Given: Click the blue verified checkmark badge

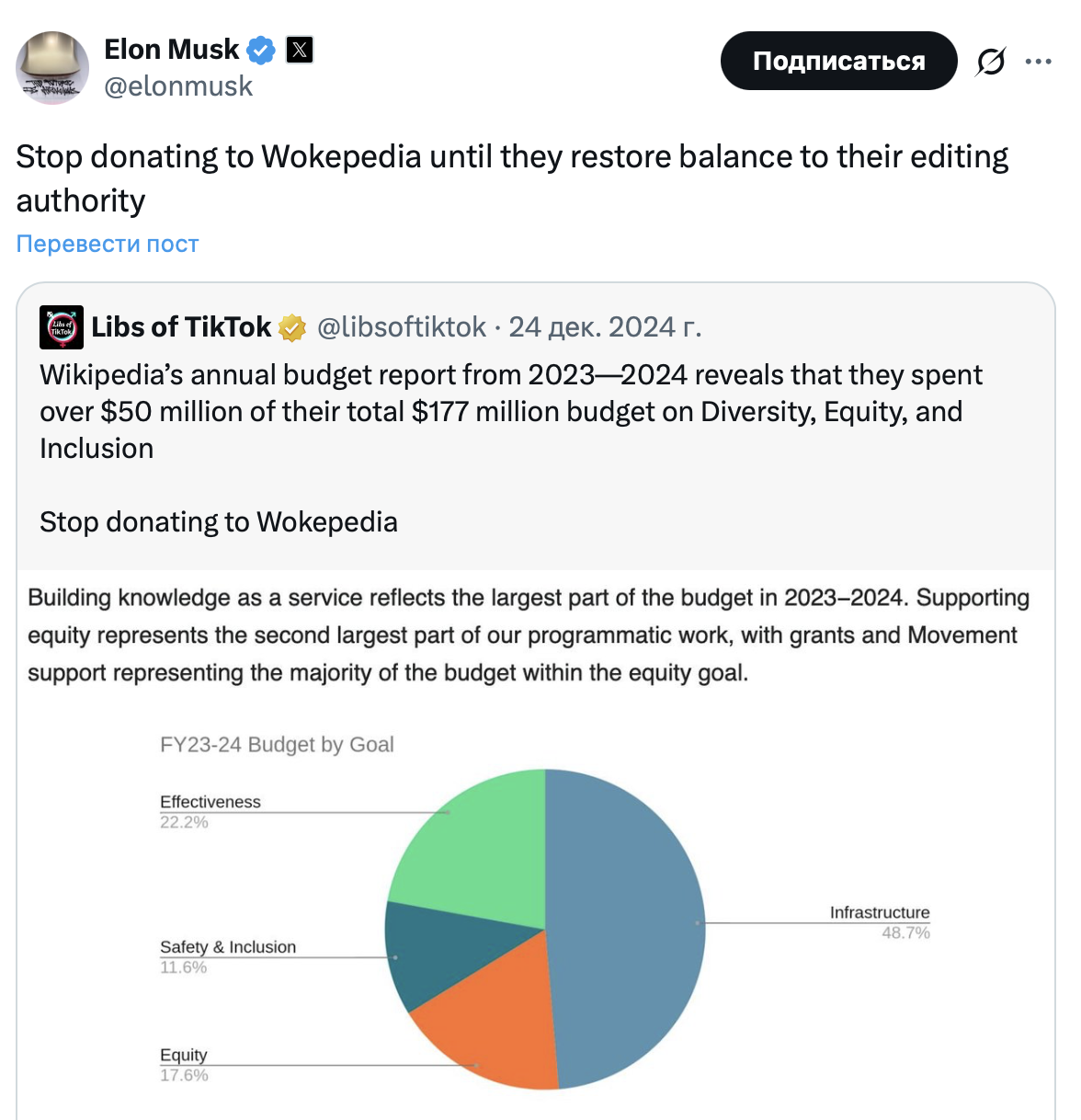Looking at the screenshot, I should click(x=262, y=50).
